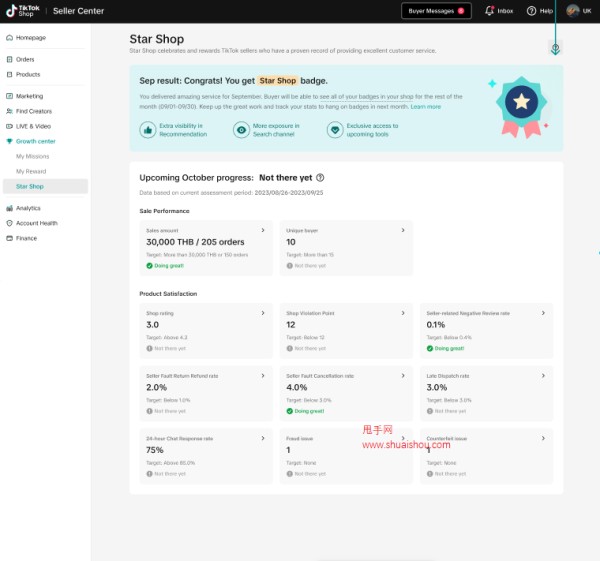Click the download icon top right of page
Viewport: 600px width, 561px height.
(555, 48)
